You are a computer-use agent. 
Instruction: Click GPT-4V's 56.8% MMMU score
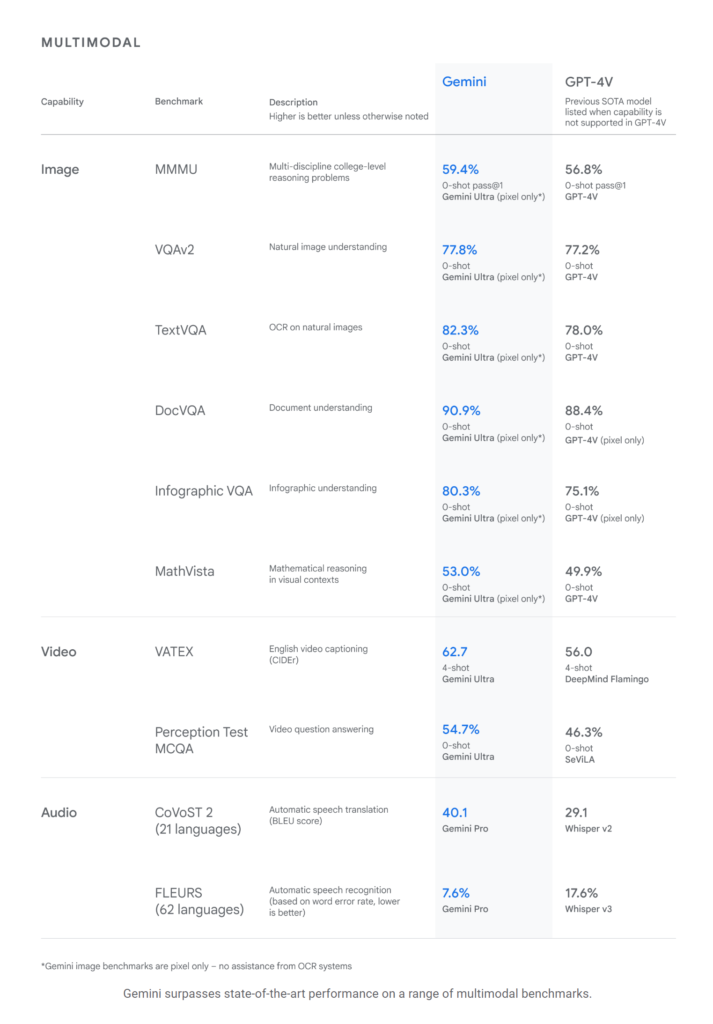(x=583, y=169)
